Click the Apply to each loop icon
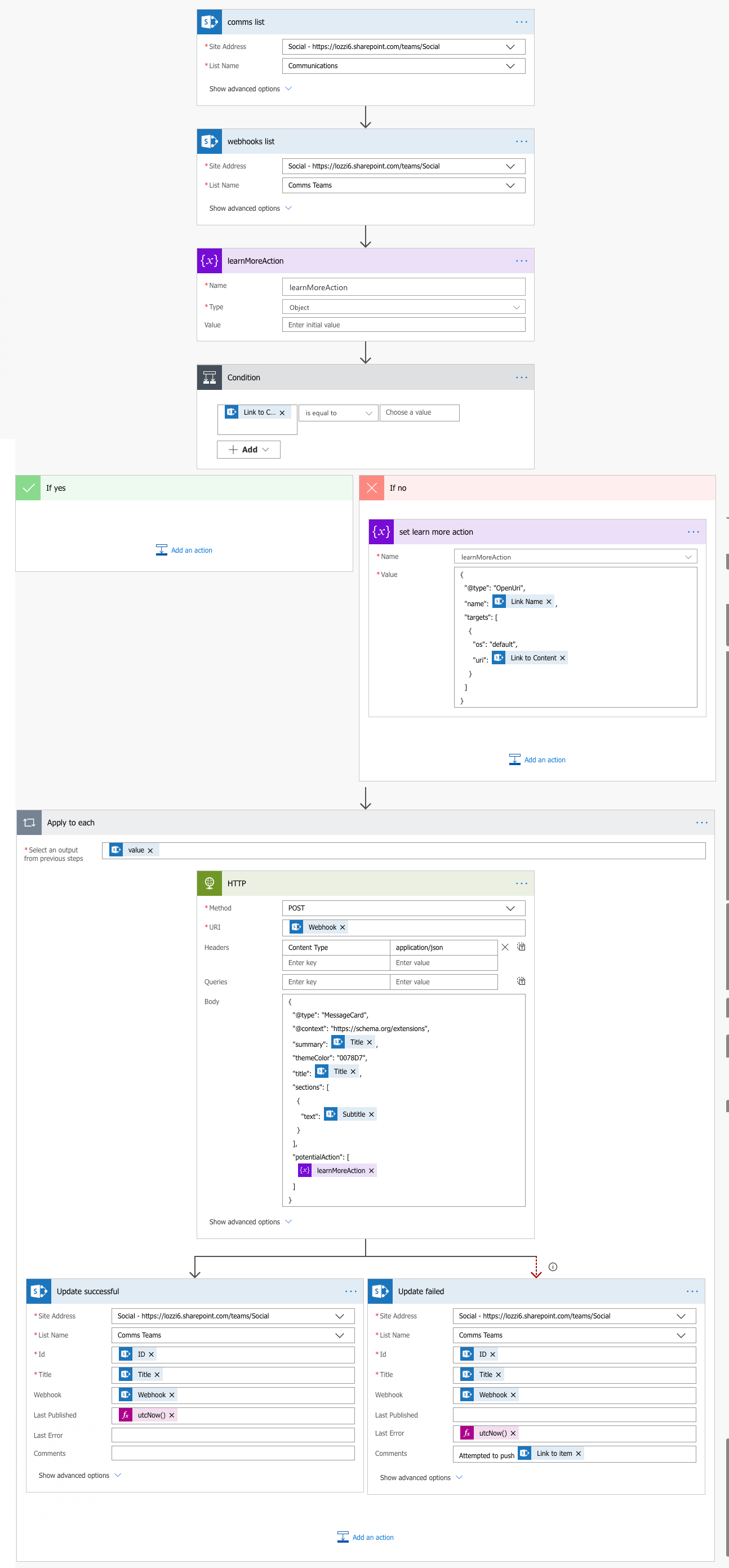This screenshot has width=729, height=1568. point(29,823)
